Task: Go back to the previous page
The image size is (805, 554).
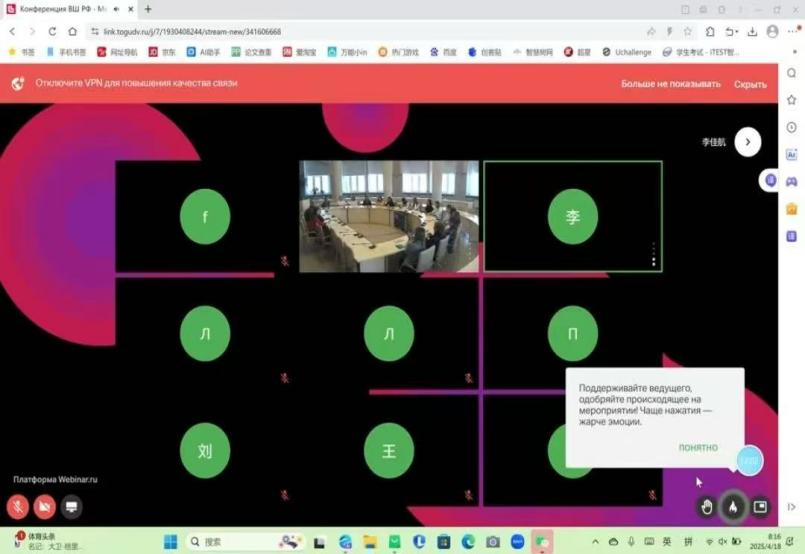Action: [12, 31]
